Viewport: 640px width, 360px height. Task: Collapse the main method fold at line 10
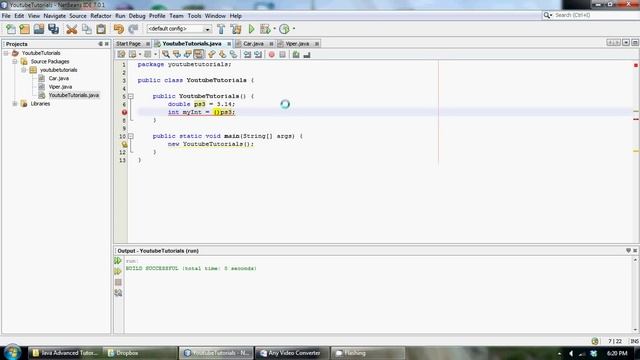point(131,136)
